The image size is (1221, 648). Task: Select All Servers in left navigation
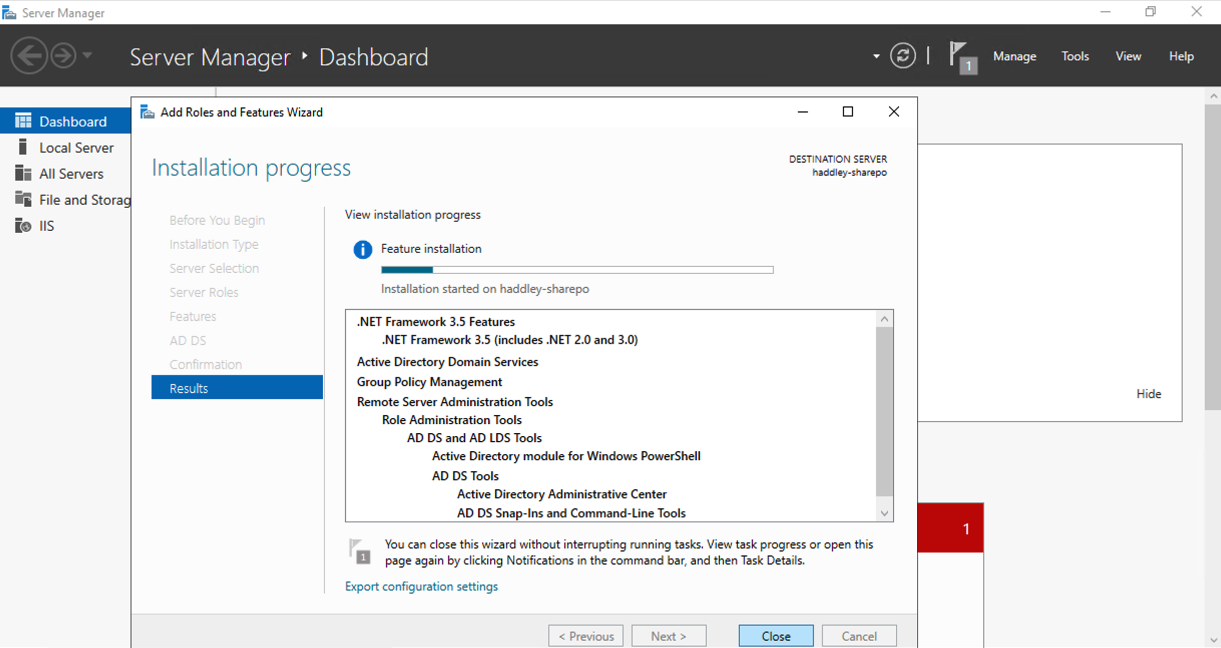pos(66,173)
